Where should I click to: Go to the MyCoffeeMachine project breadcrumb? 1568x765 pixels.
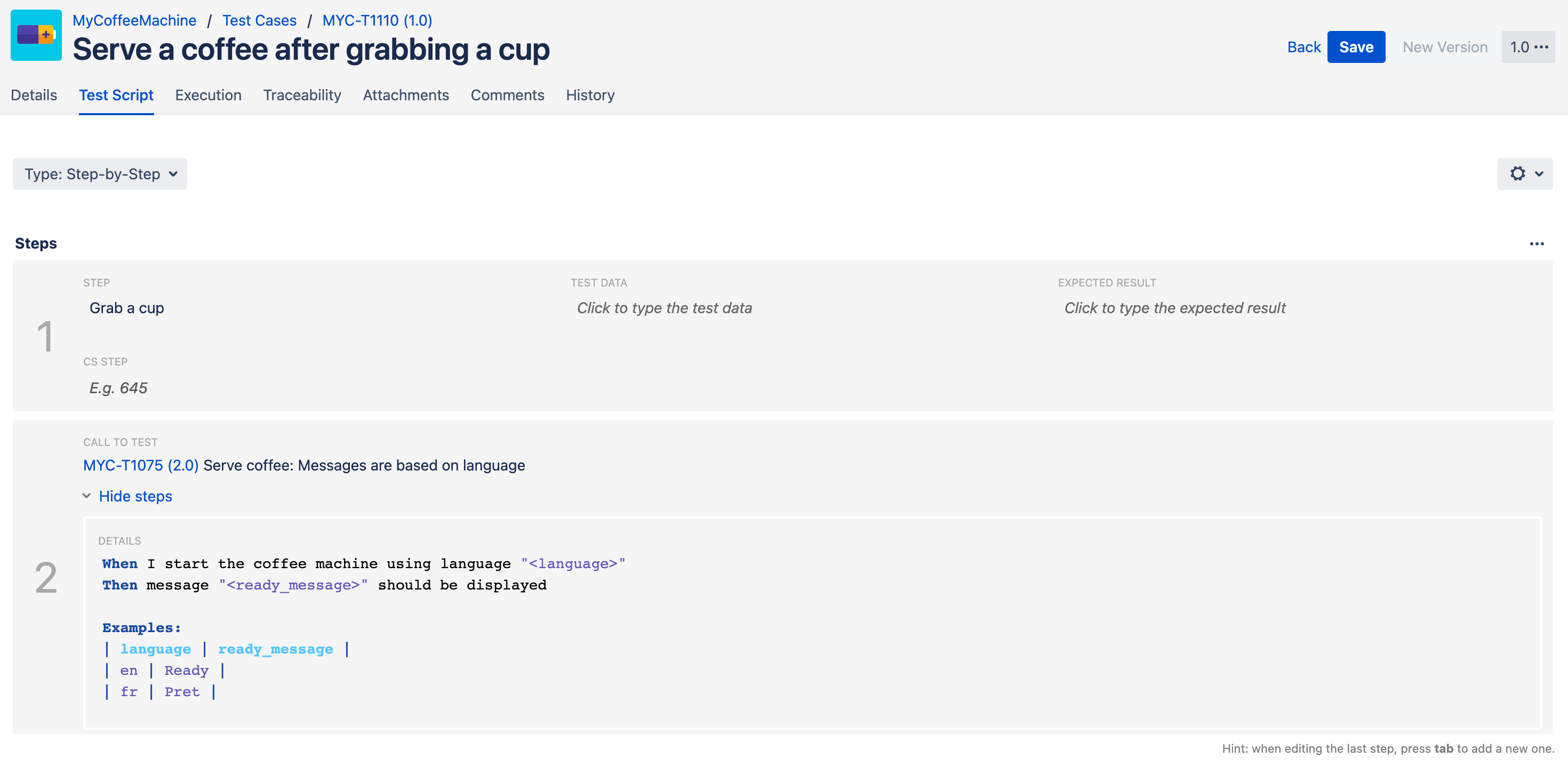(x=134, y=20)
